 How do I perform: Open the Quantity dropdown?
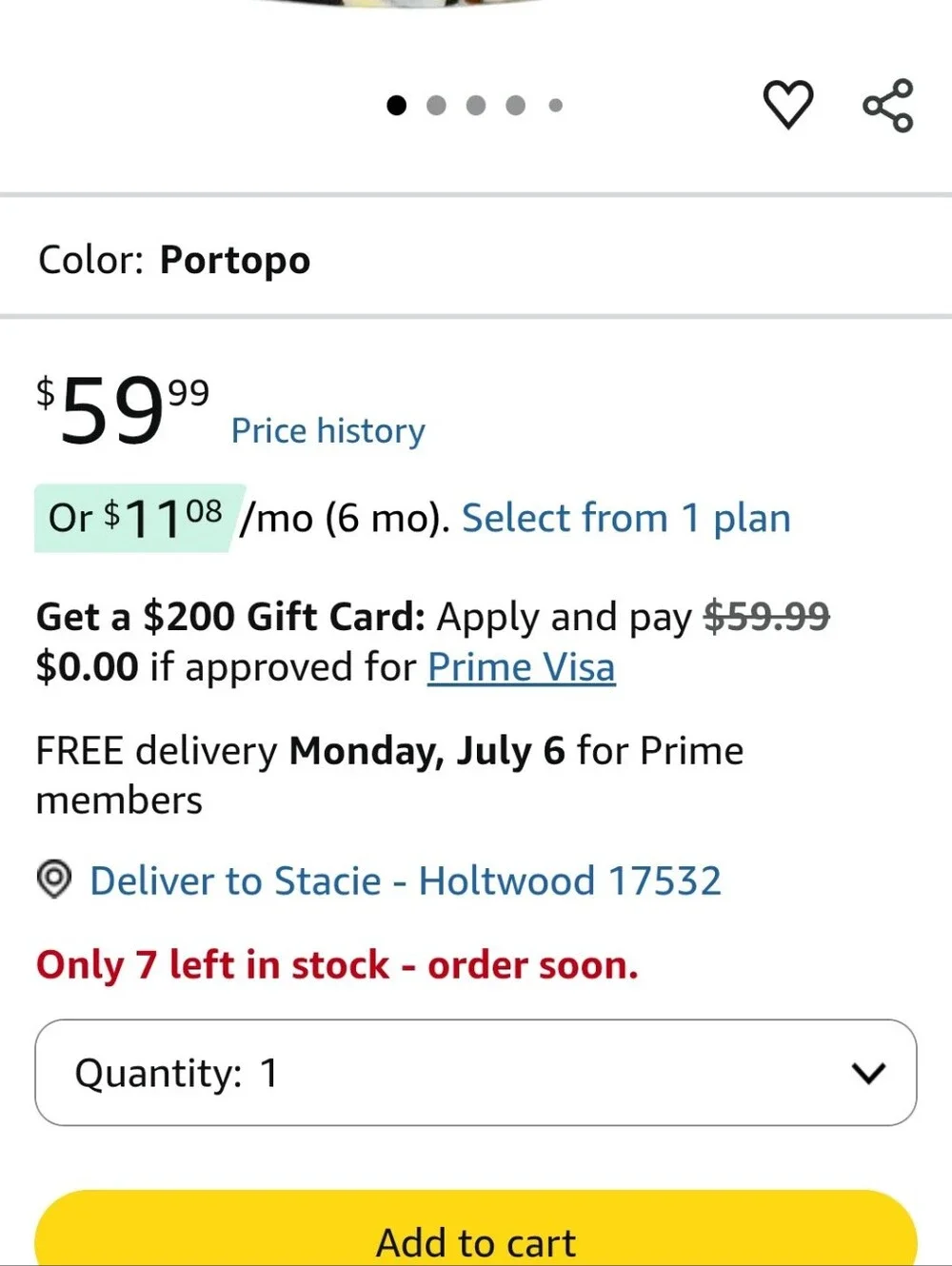pos(476,1073)
